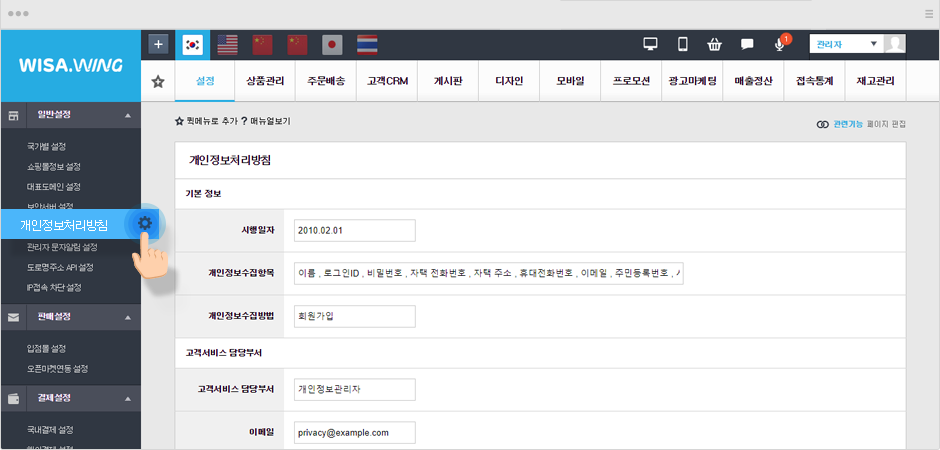Viewport: 940px width, 450px height.
Task: Open the 관리자 account dropdown
Action: [846, 44]
